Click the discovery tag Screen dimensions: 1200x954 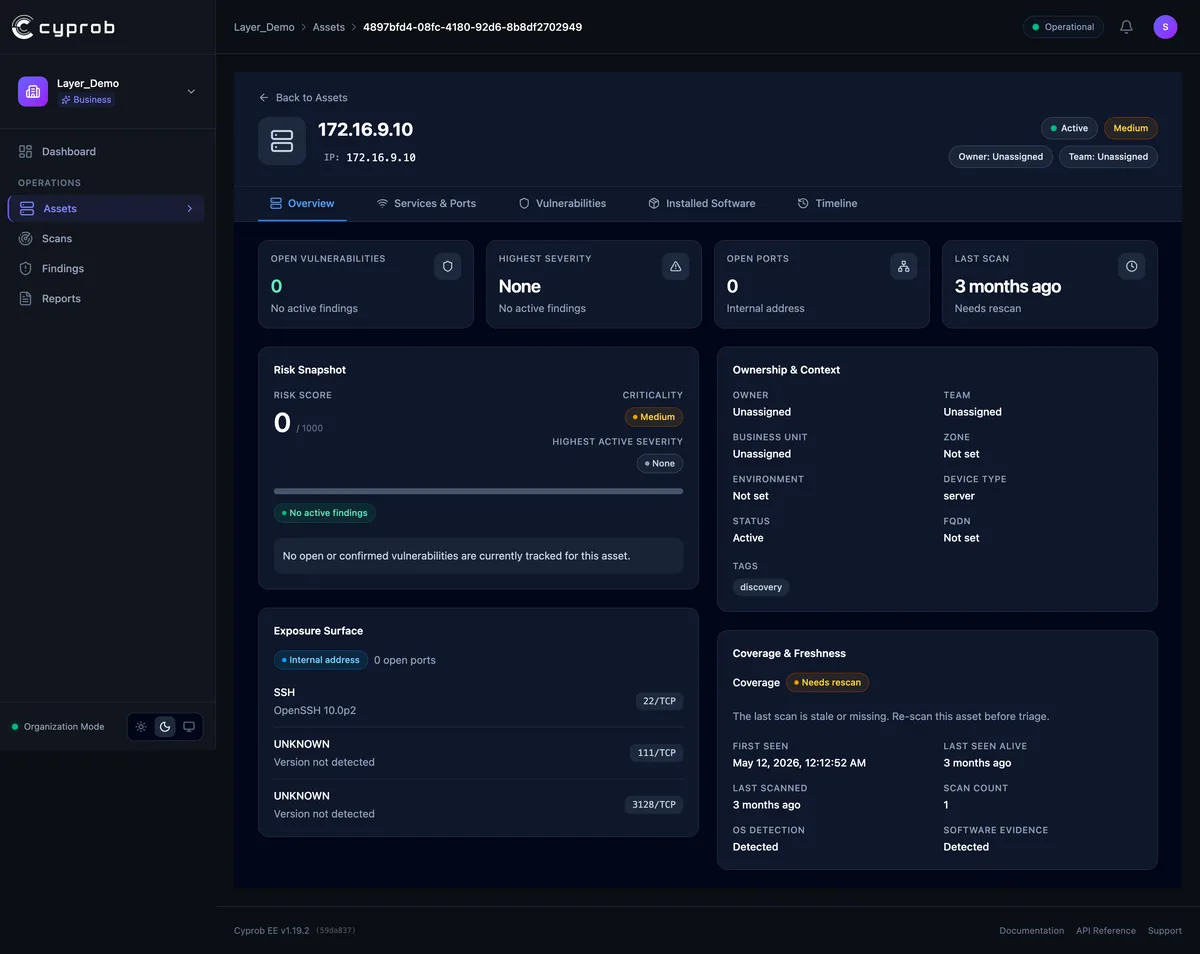(x=761, y=587)
